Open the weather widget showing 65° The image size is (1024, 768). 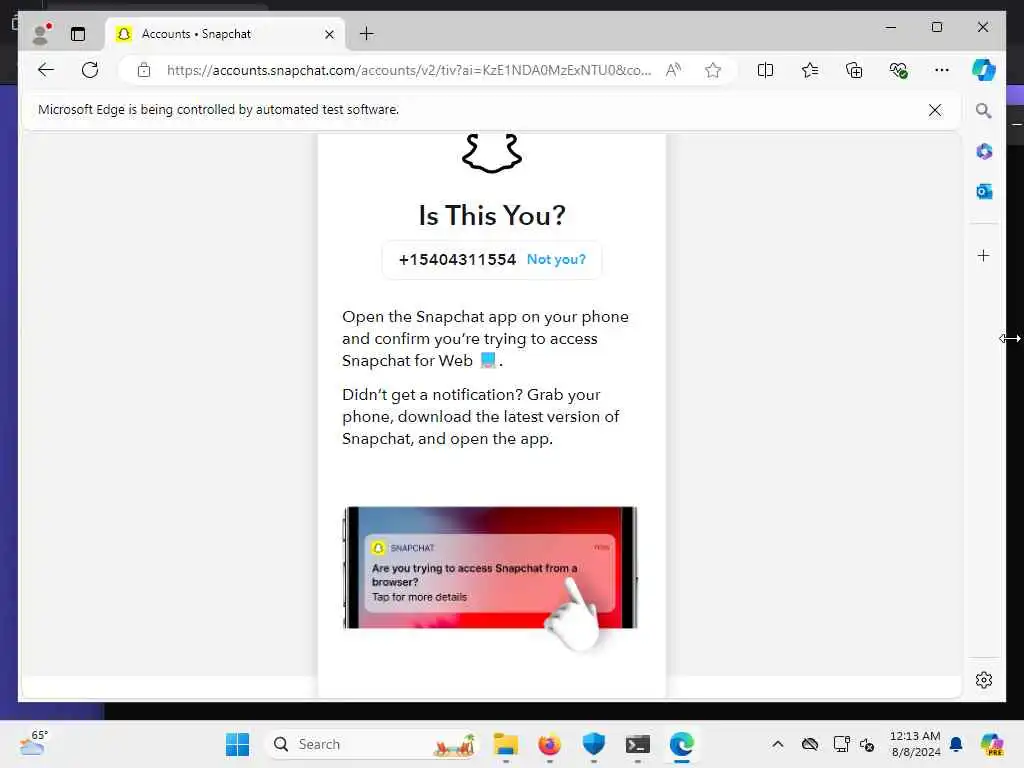coord(34,743)
